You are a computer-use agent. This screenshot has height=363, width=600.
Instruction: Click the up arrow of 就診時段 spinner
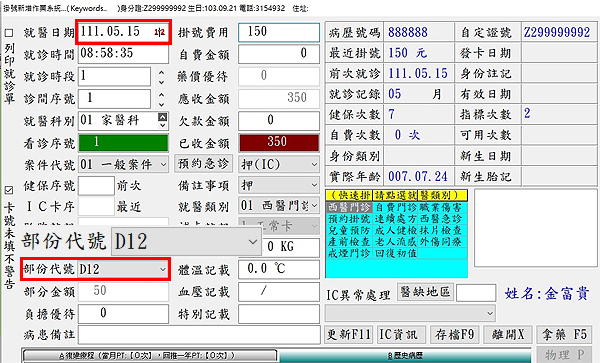161,73
